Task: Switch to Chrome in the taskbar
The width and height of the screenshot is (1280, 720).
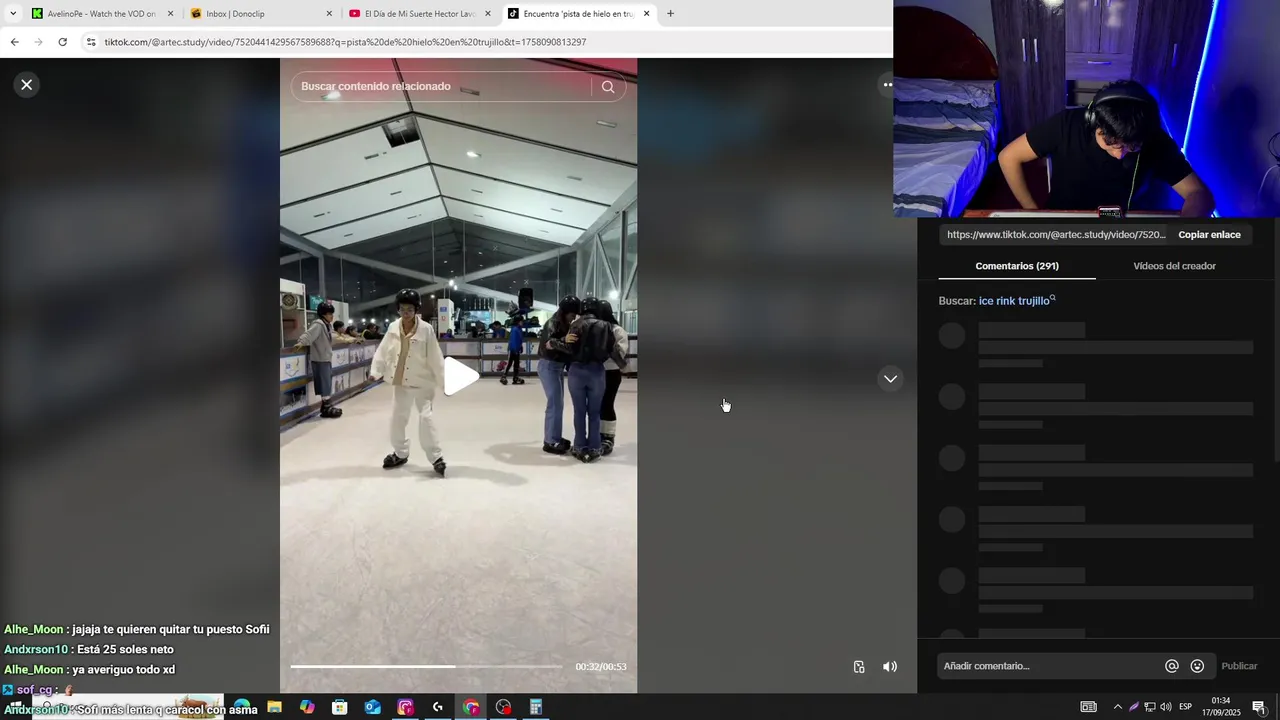Action: tap(471, 707)
